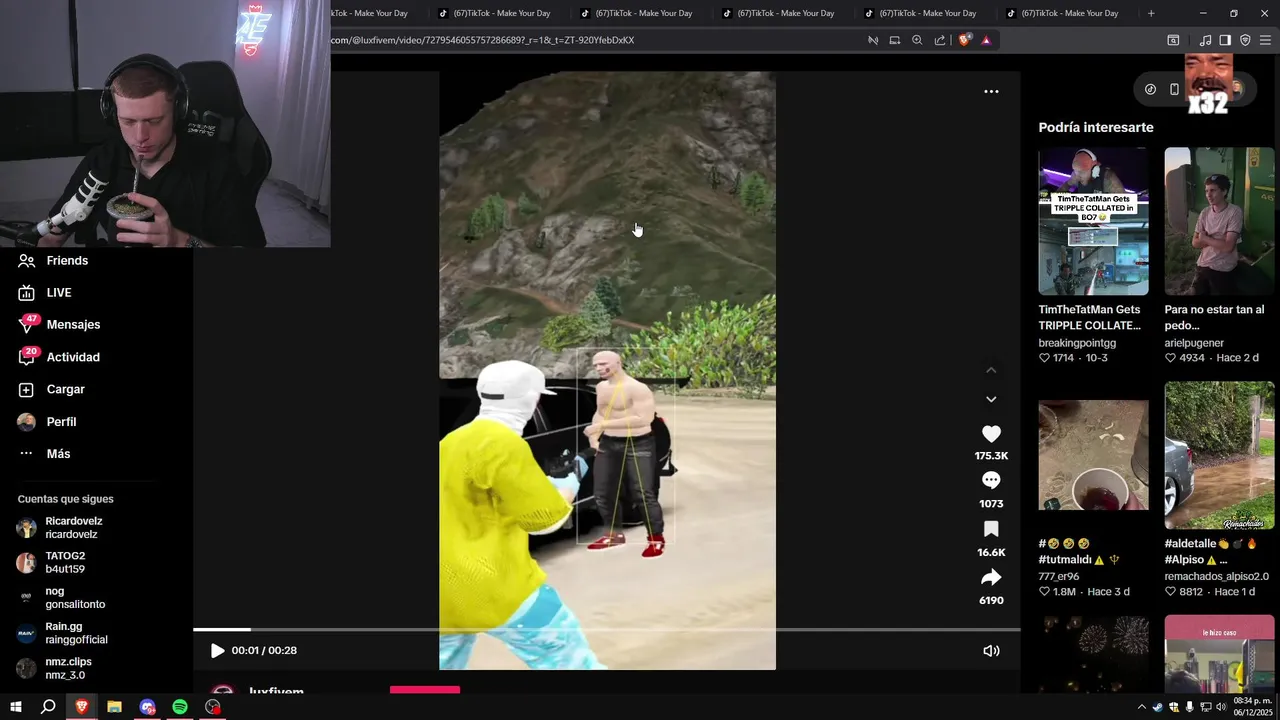Share the video using the arrow icon
The height and width of the screenshot is (720, 1280).
(991, 577)
